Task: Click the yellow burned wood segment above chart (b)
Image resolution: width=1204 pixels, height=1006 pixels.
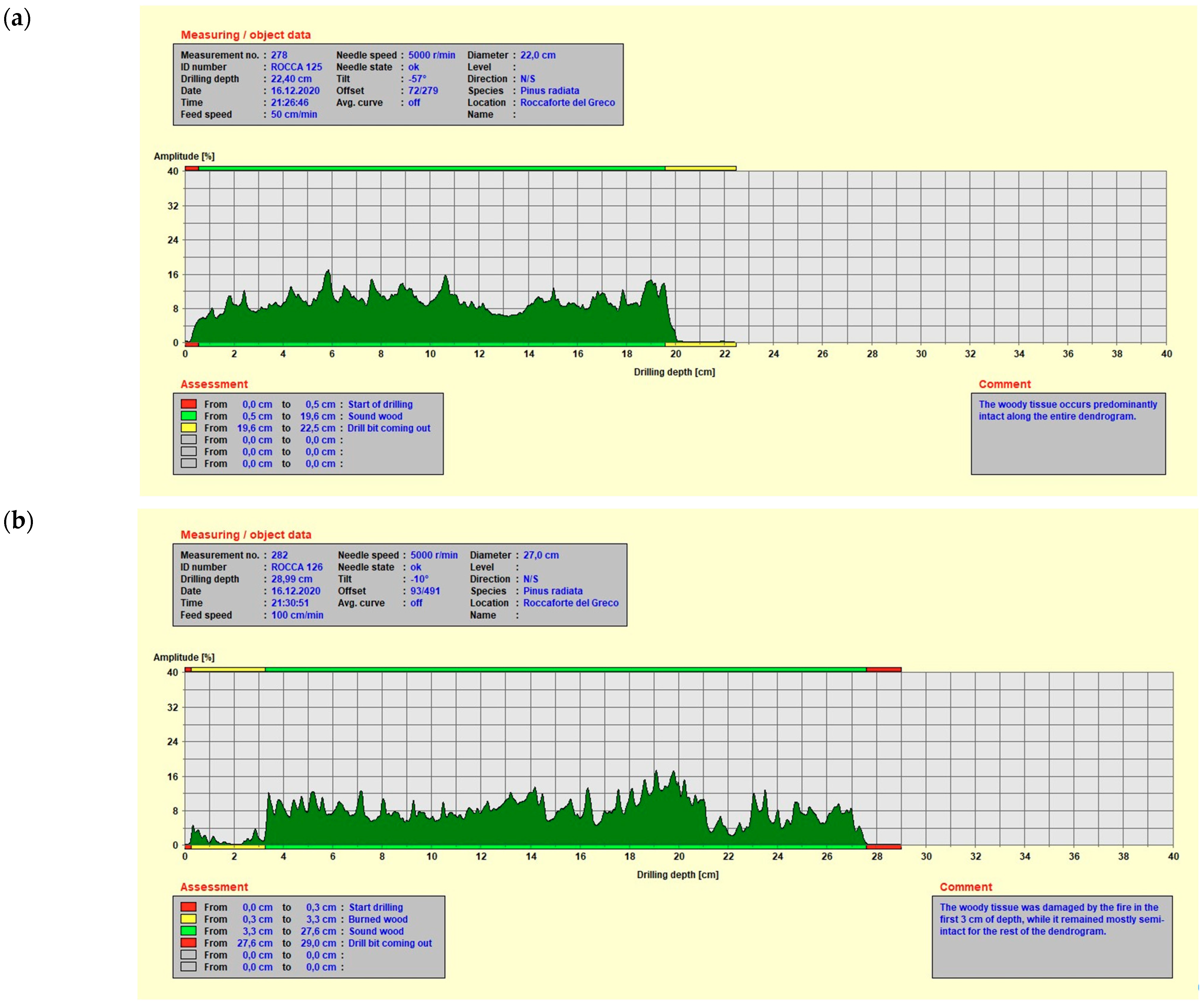Action: (x=228, y=669)
